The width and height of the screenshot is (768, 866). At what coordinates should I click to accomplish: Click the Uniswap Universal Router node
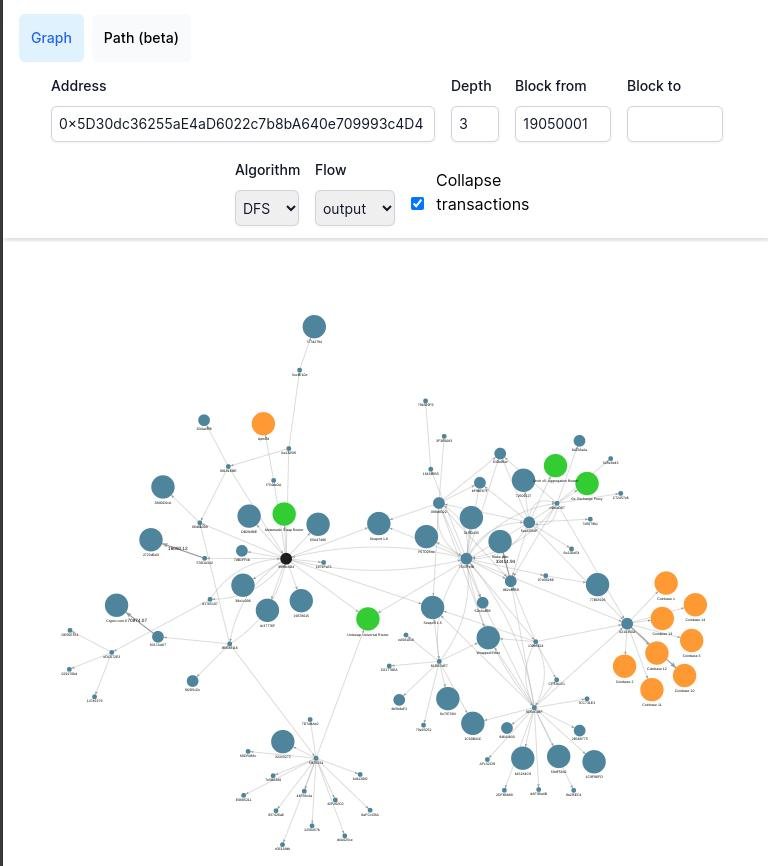pyautogui.click(x=367, y=619)
